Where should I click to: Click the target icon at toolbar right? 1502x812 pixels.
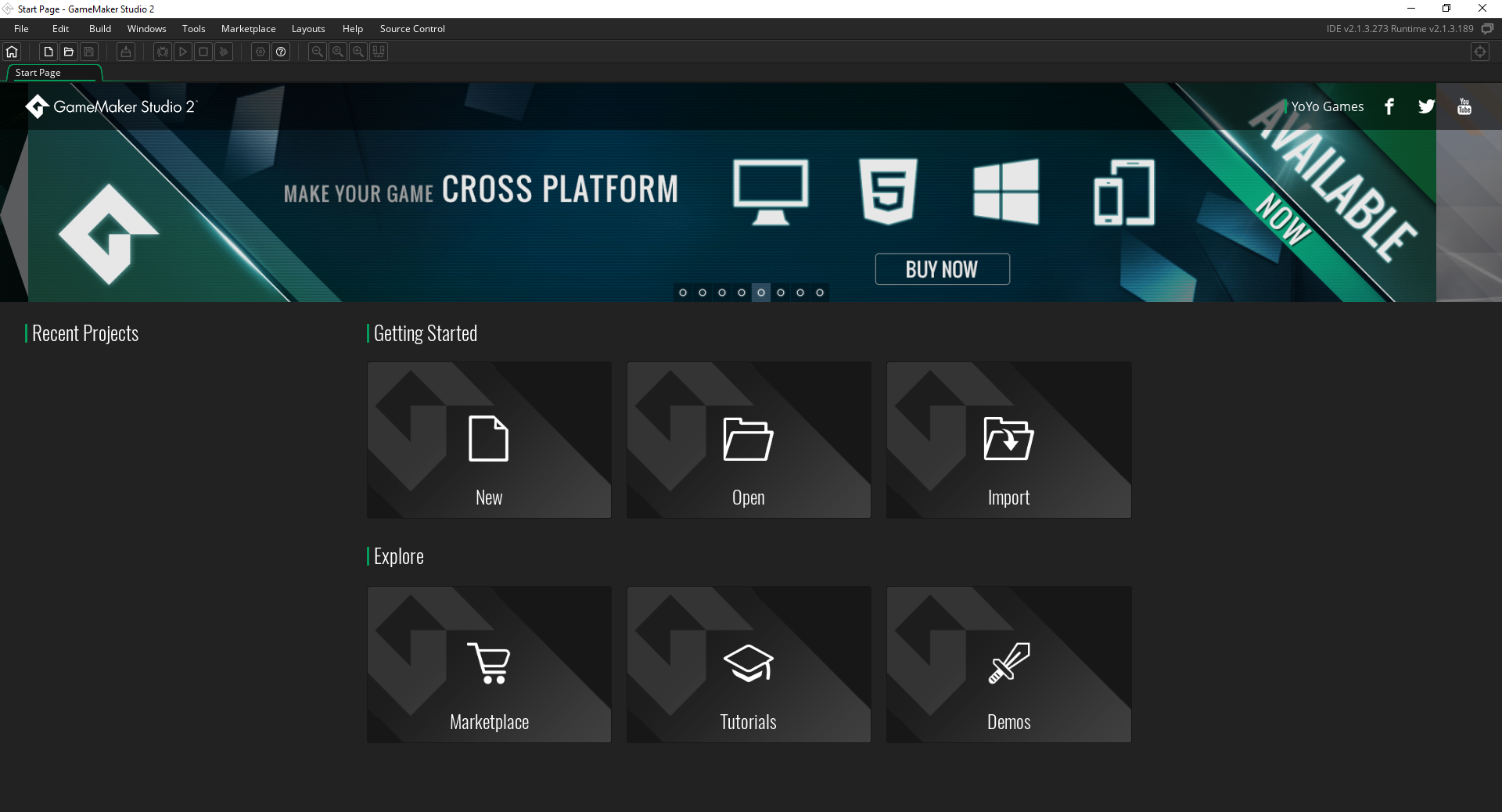click(x=1480, y=52)
